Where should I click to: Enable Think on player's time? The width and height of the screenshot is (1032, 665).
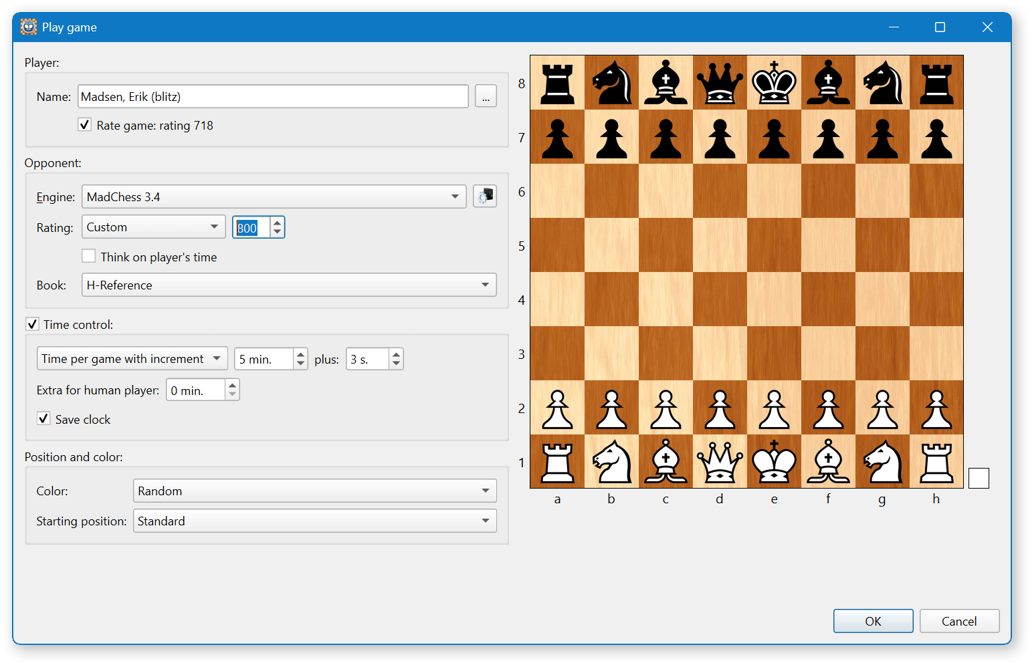pos(88,256)
